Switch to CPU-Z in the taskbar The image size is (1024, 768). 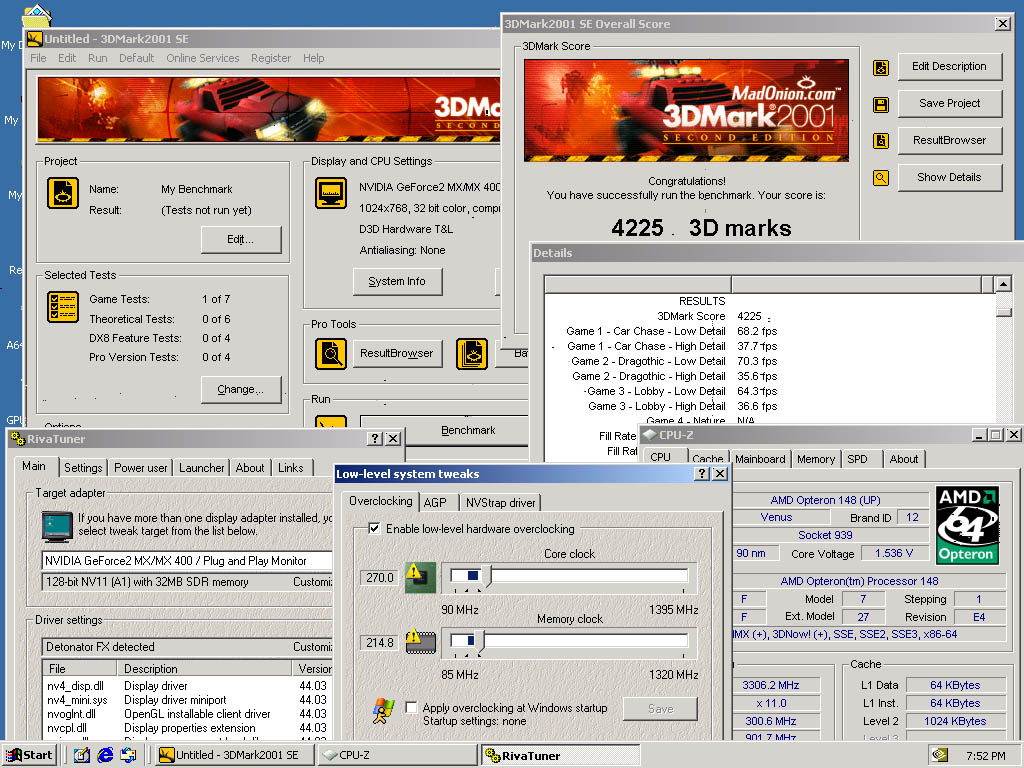click(x=397, y=755)
